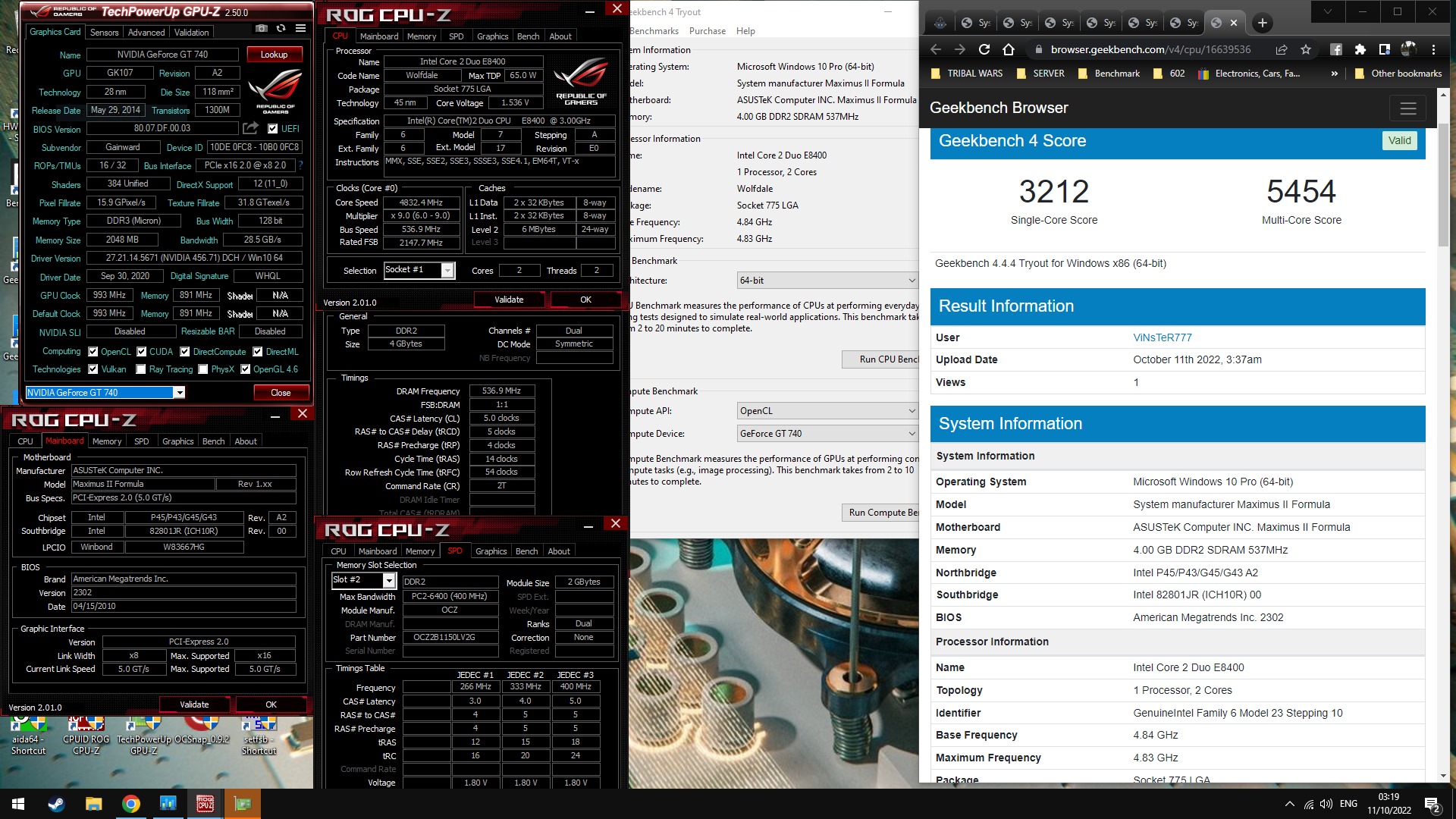Open the Windows Start menu
1456x819 pixels.
18,804
